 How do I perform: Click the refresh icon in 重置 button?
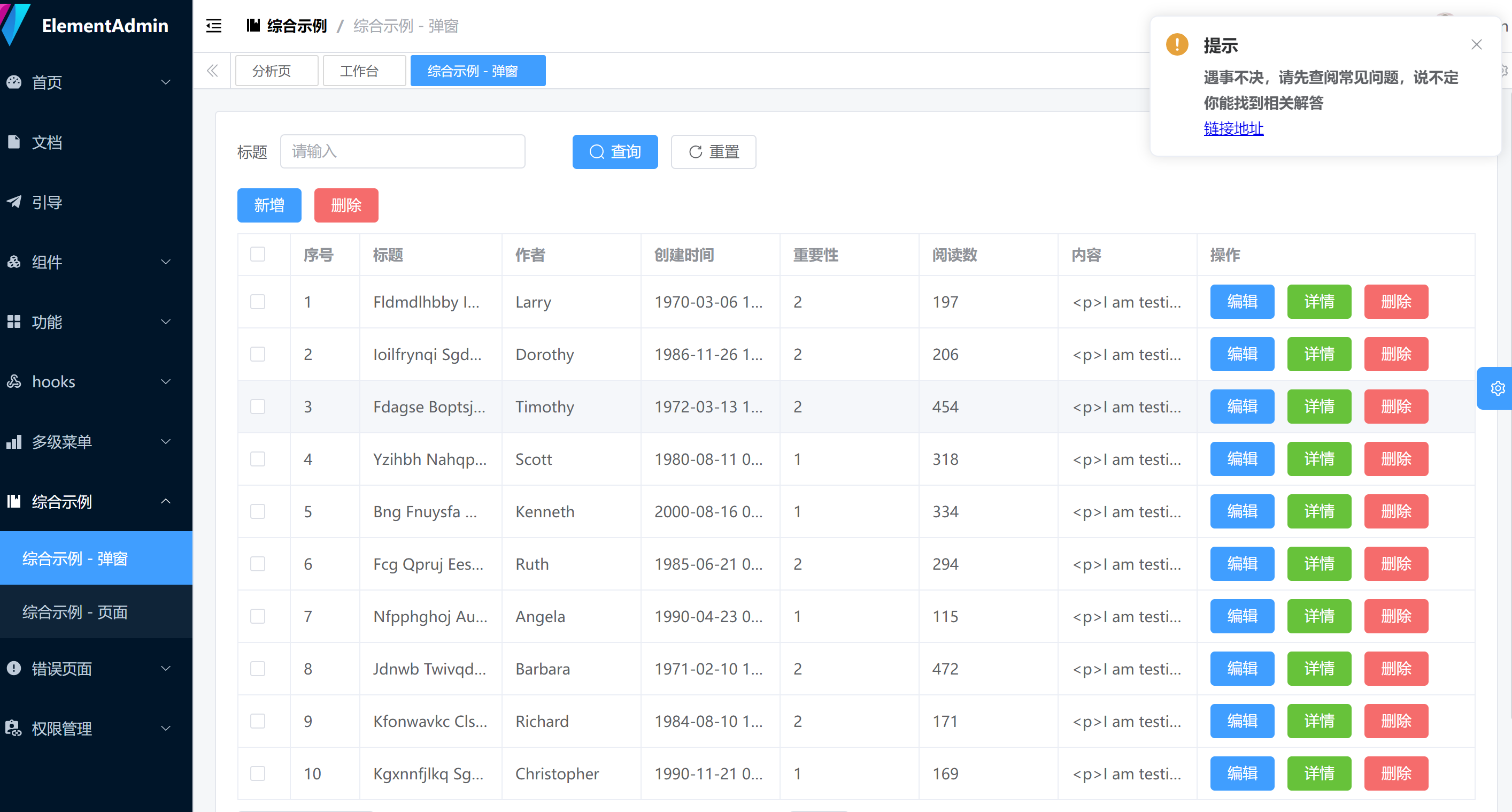[696, 152]
